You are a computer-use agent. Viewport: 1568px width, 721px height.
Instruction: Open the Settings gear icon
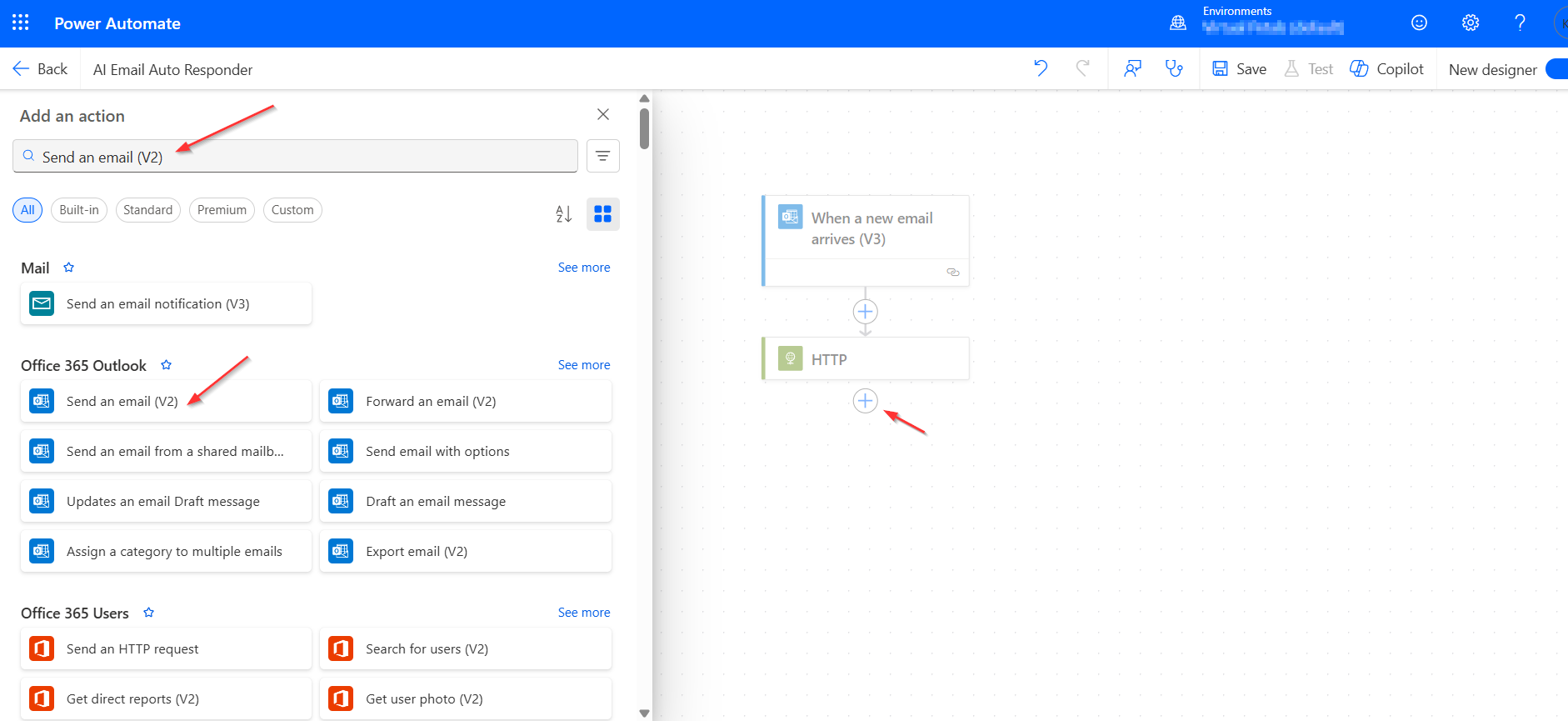pos(1471,23)
